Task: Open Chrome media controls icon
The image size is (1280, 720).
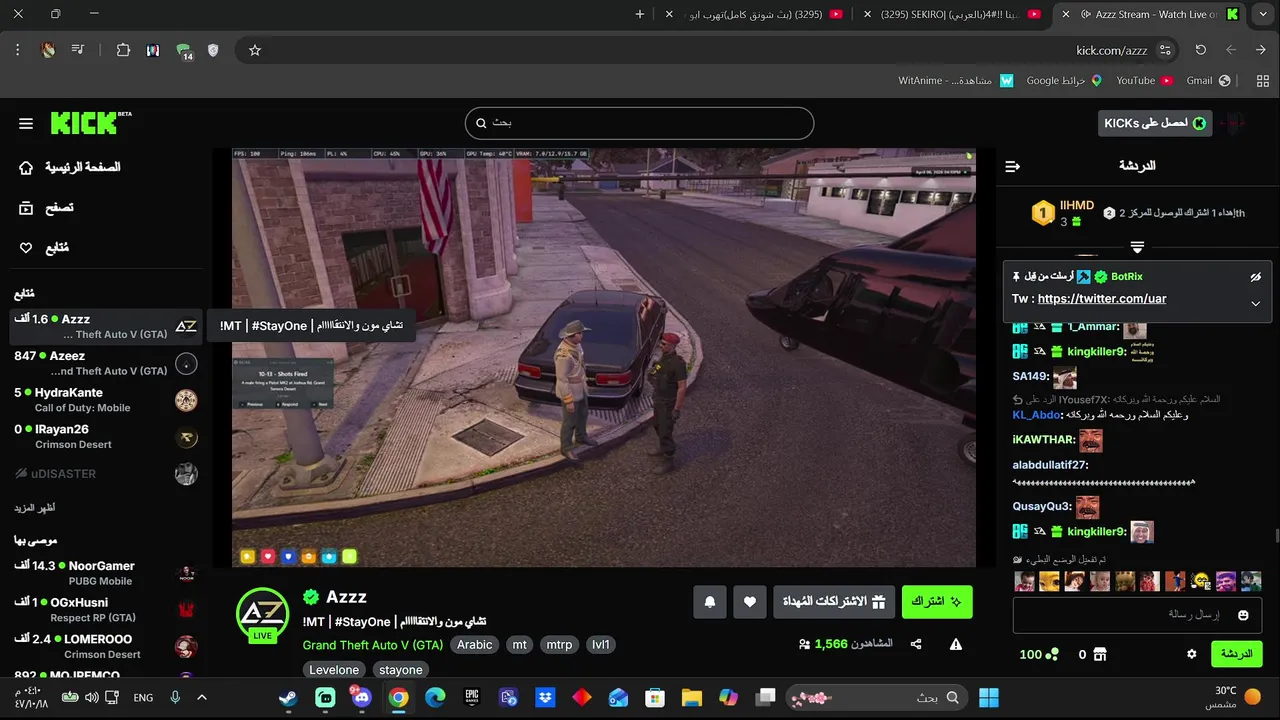Action: coord(78,50)
